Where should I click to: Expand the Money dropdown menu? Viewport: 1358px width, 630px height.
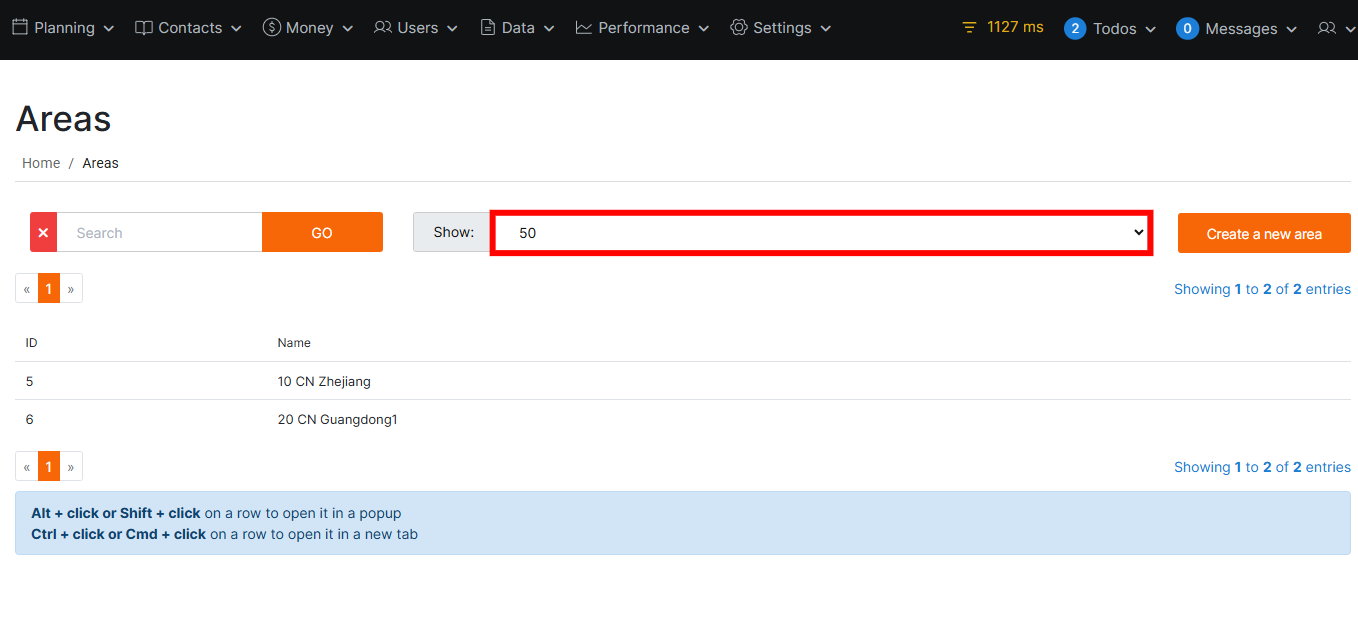point(308,28)
